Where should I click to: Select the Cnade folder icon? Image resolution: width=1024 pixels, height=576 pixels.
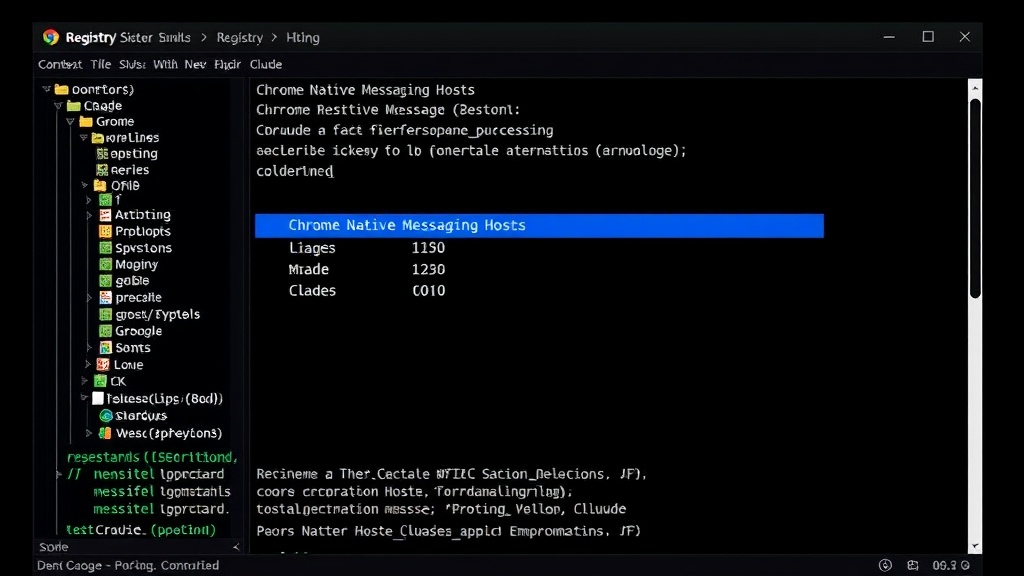(x=74, y=105)
